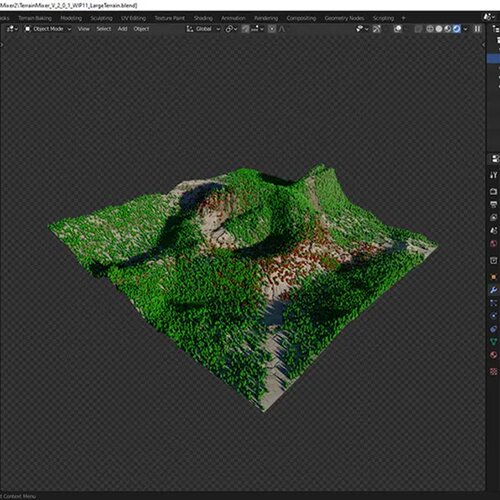Open the Global transform orientation dropdown
The height and width of the screenshot is (500, 500).
pyautogui.click(x=203, y=29)
